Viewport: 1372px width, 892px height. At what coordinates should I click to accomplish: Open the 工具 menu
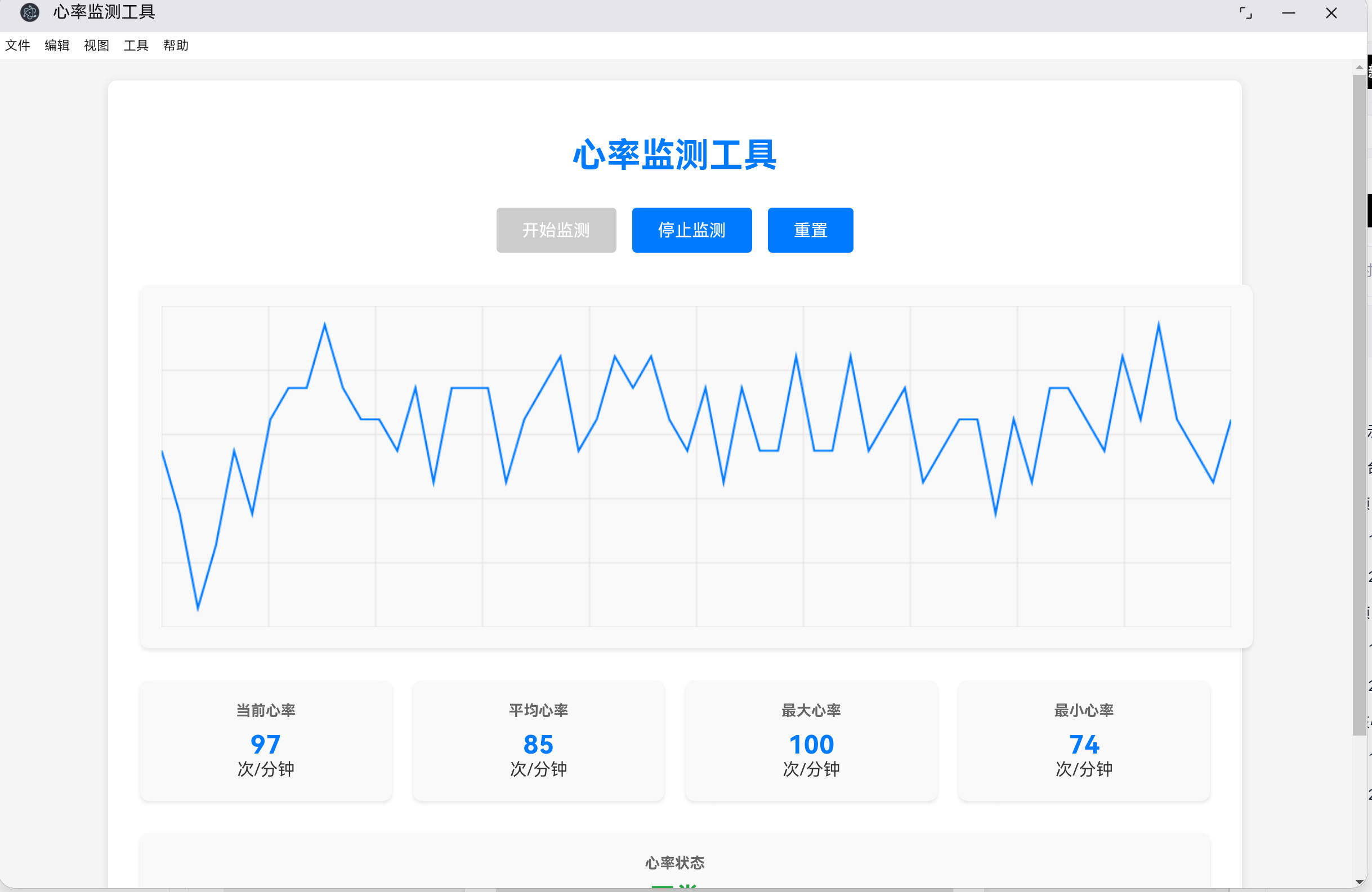[136, 46]
